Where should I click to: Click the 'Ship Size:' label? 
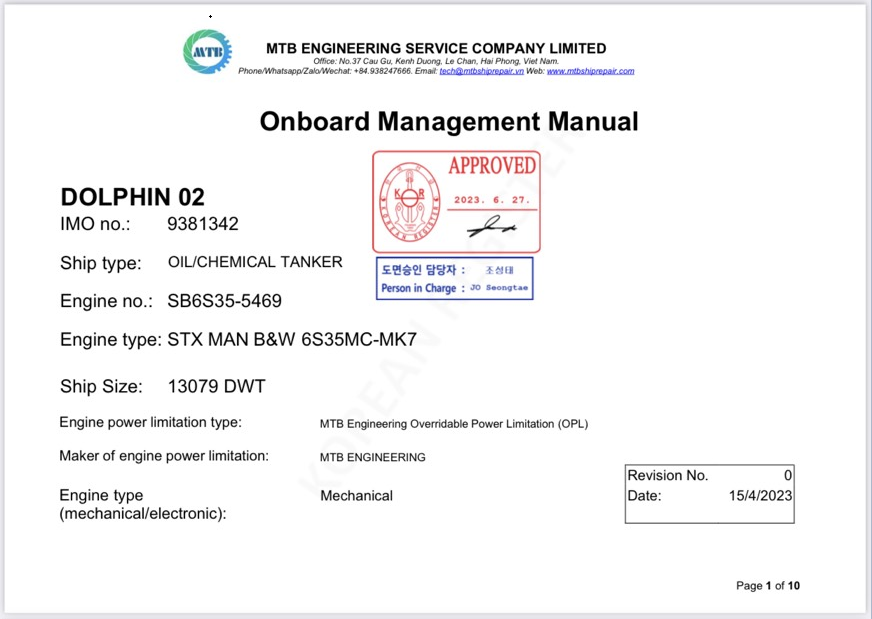coord(101,387)
